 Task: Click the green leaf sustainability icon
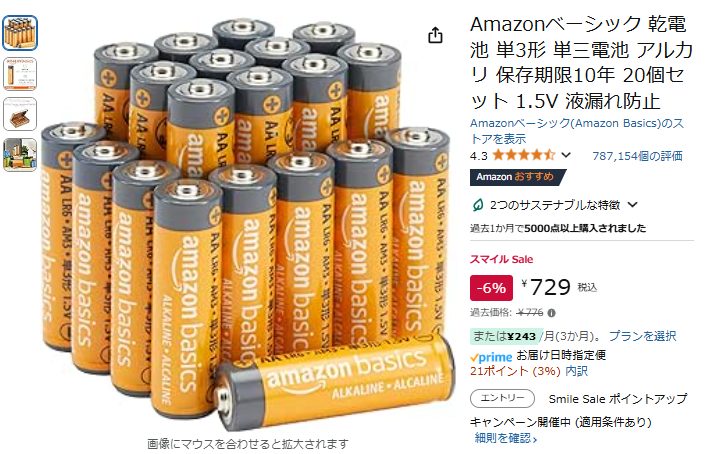coord(477,205)
